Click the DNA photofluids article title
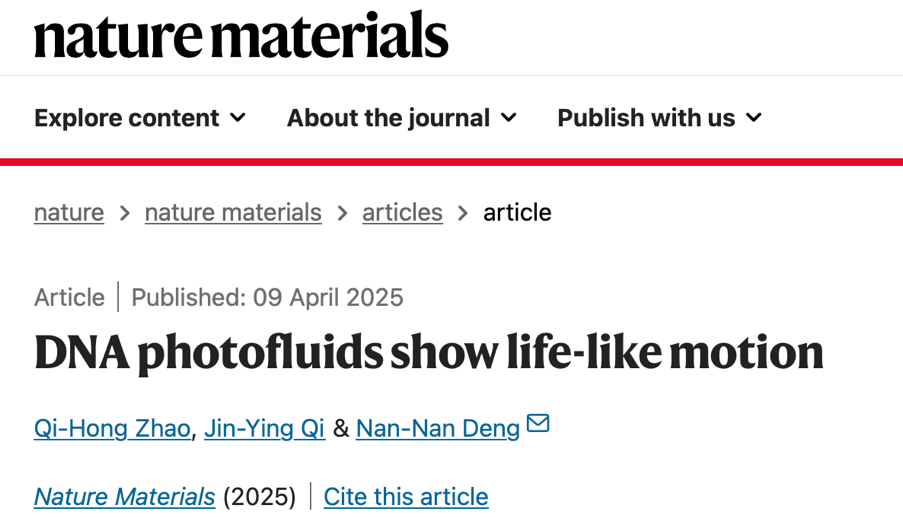Image resolution: width=903 pixels, height=528 pixels. (x=428, y=352)
